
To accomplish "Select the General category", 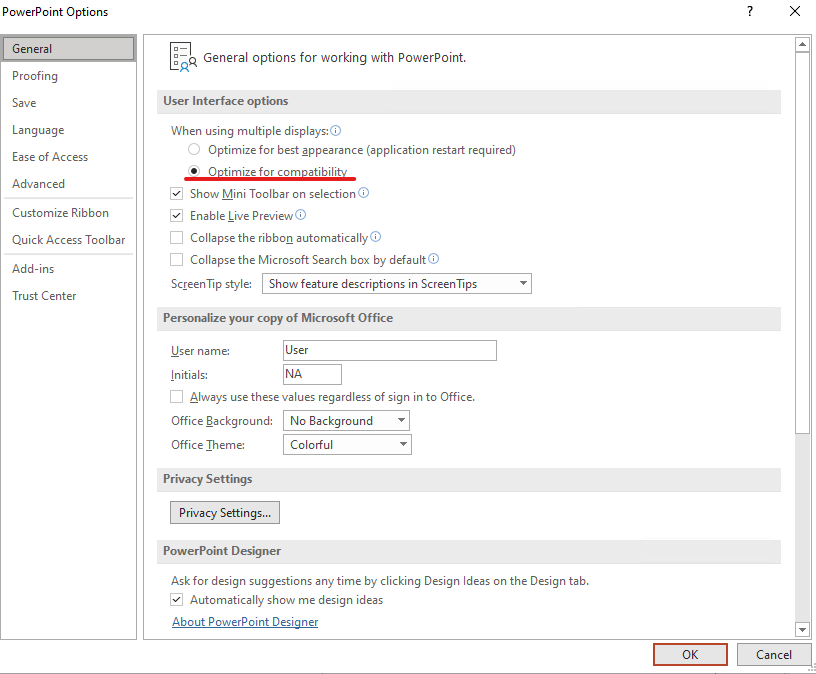I will (69, 49).
